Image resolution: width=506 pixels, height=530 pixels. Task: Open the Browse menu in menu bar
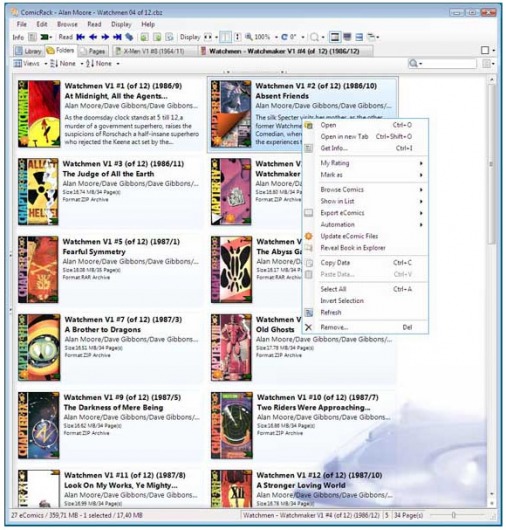coord(67,24)
